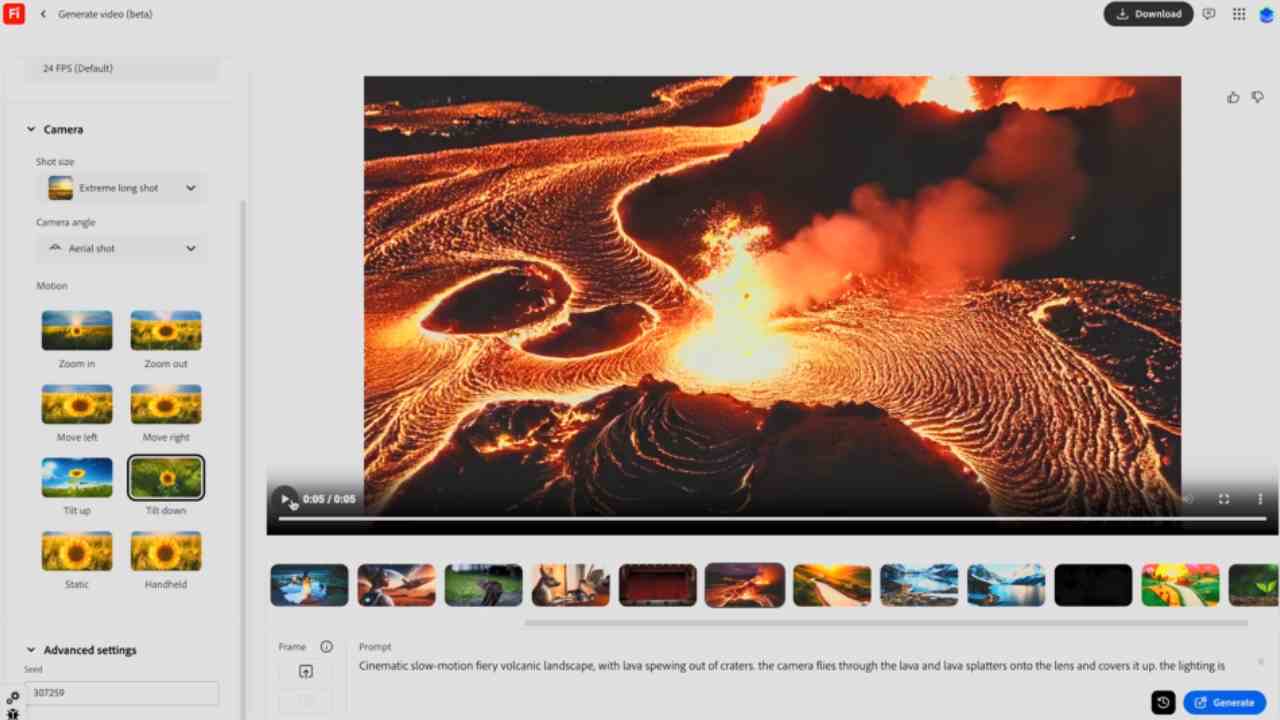The height and width of the screenshot is (720, 1280).
Task: Select Move right camera motion
Action: point(166,404)
